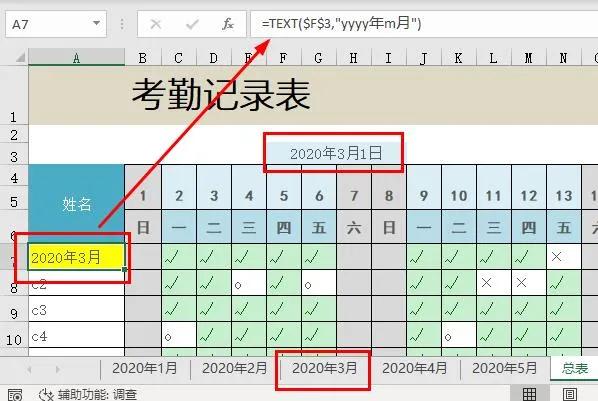Click the 姓名 header cell
598x401 pixels.
coord(76,204)
